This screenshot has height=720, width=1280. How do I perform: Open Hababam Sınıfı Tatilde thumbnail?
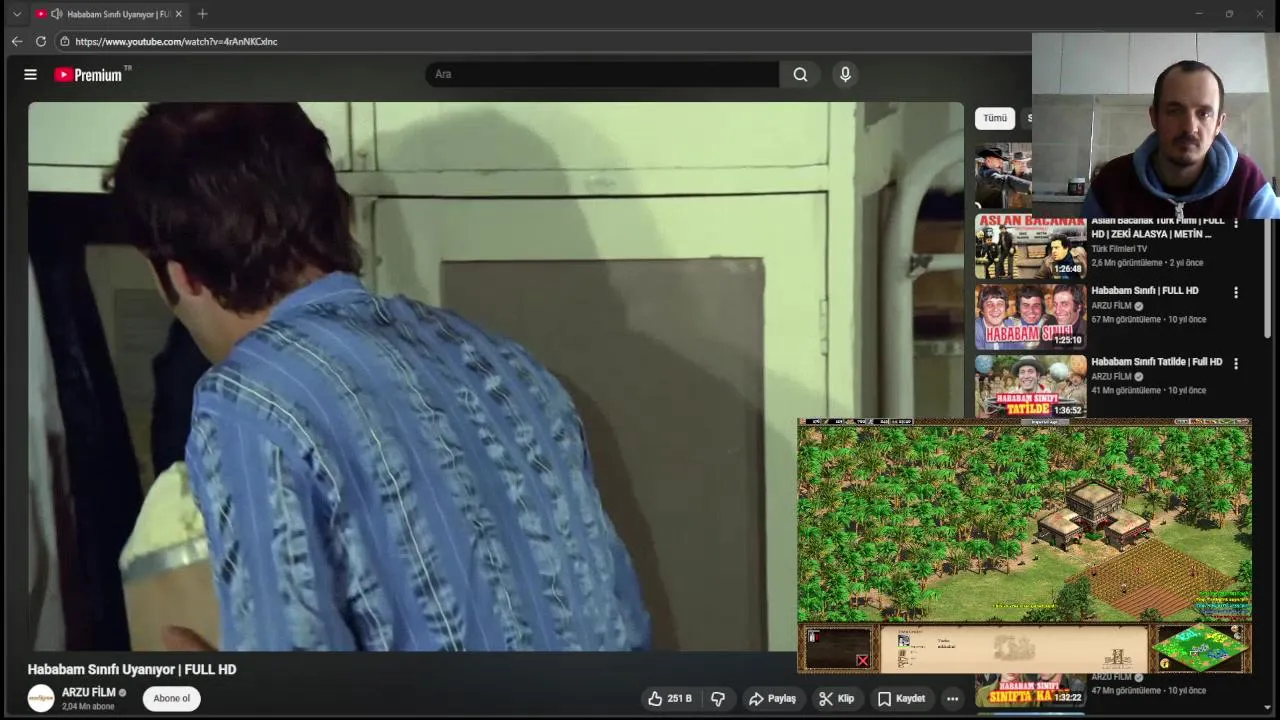coord(1030,387)
